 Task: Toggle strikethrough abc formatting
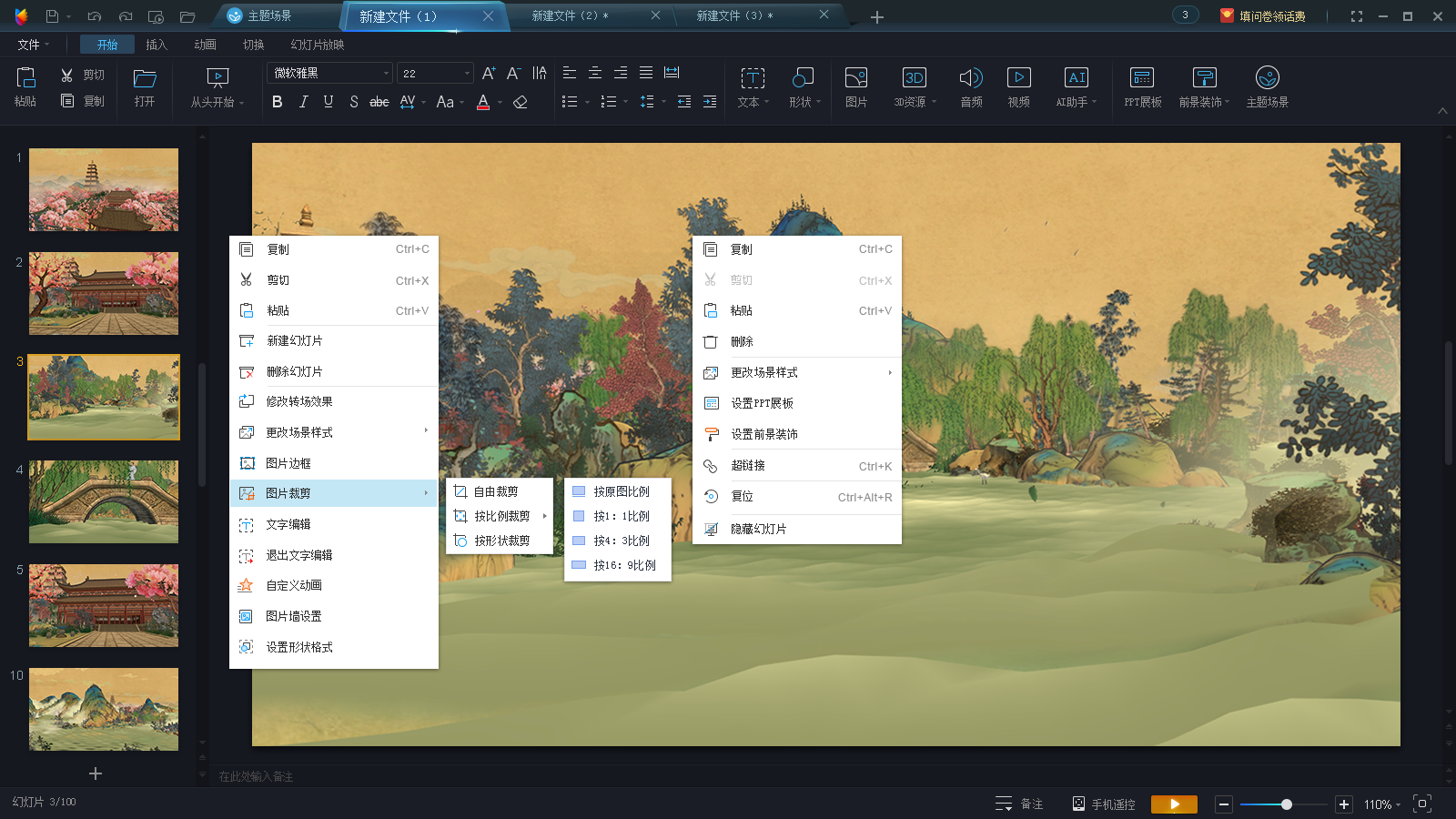(x=379, y=102)
